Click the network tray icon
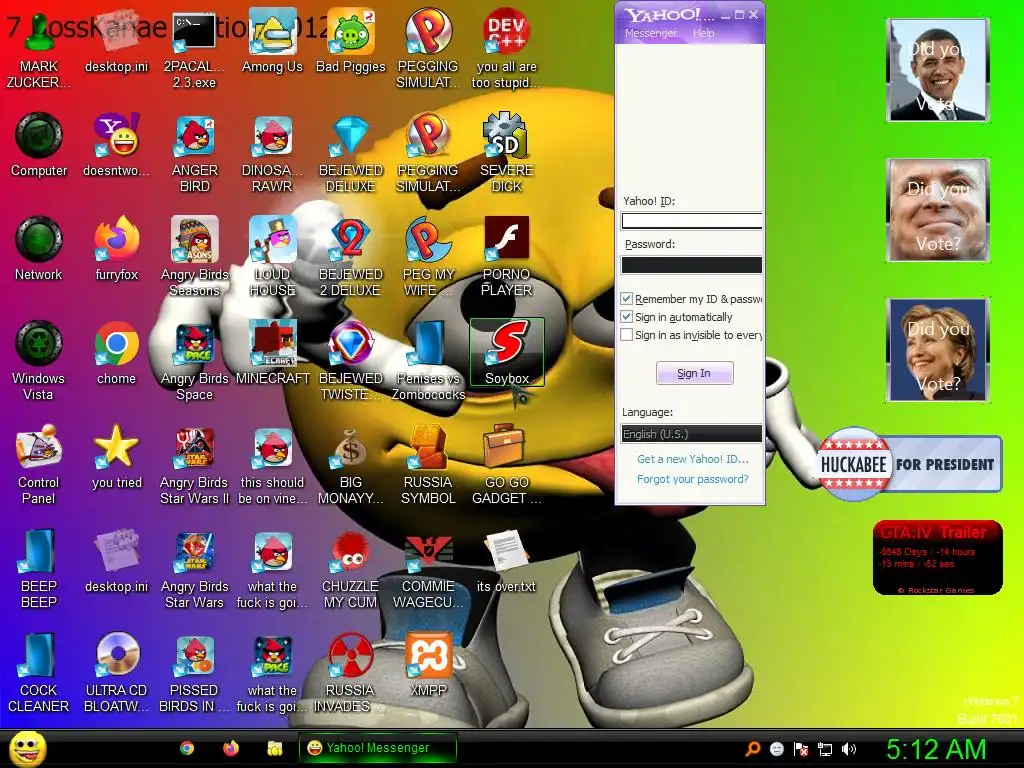Viewport: 1024px width, 768px height. (x=825, y=749)
